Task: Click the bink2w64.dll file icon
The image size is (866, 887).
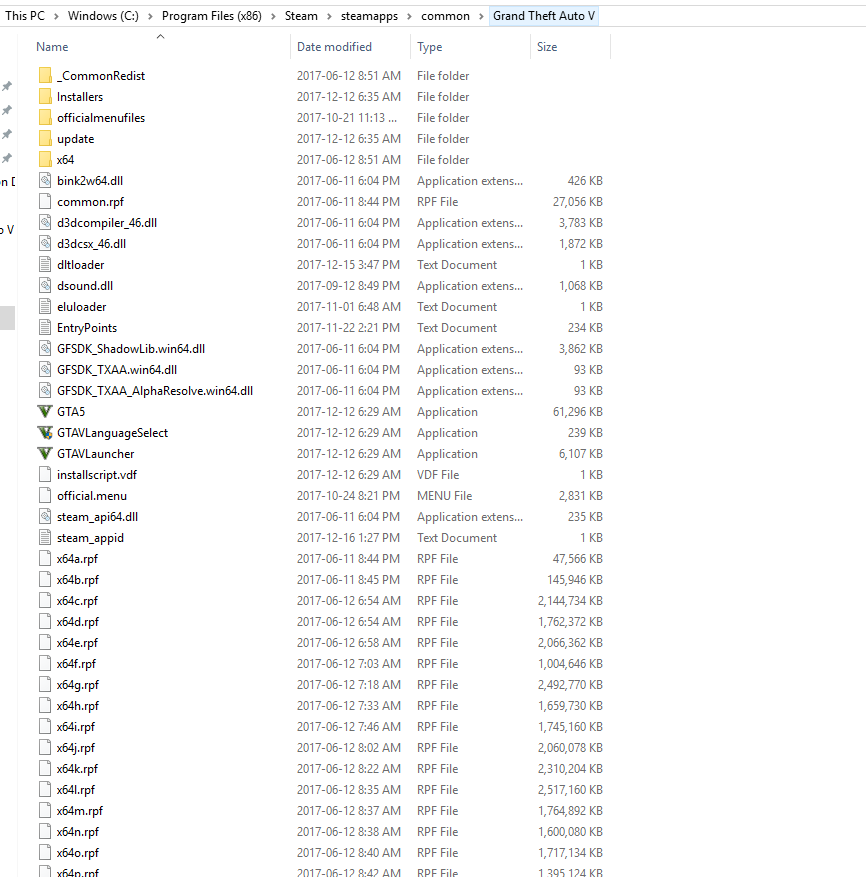Action: [45, 180]
